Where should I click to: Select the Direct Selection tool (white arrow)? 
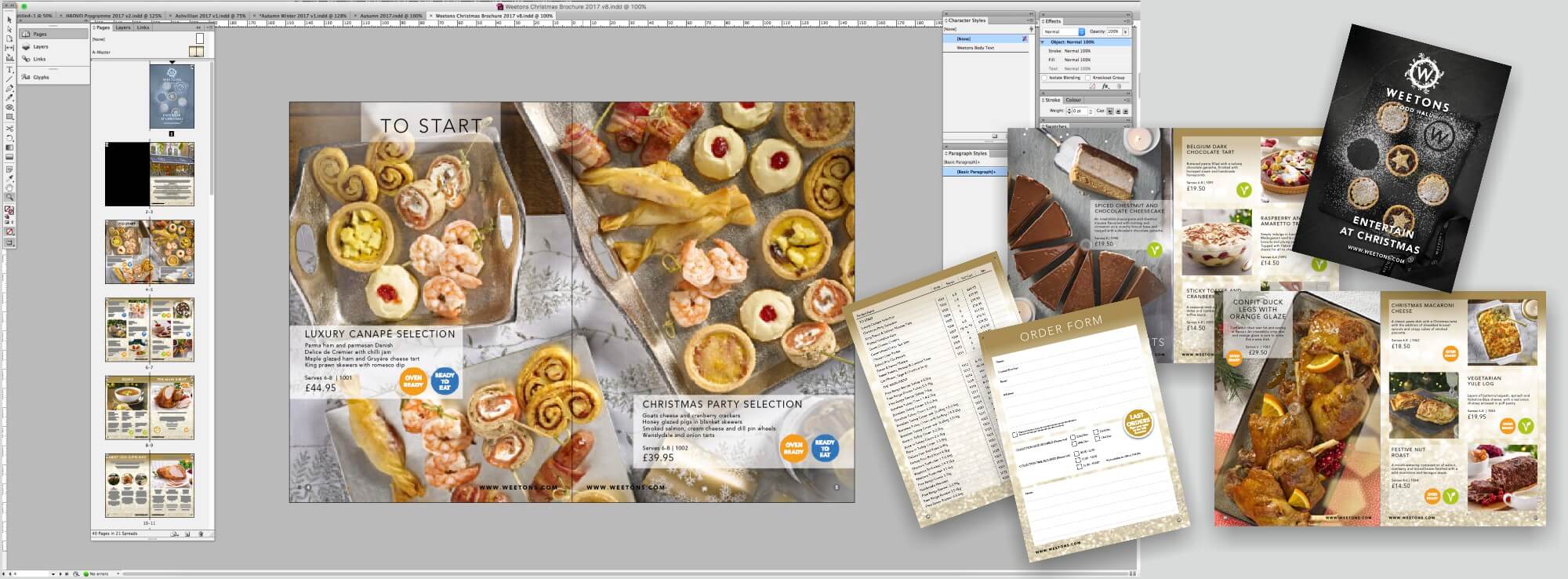pos(9,29)
